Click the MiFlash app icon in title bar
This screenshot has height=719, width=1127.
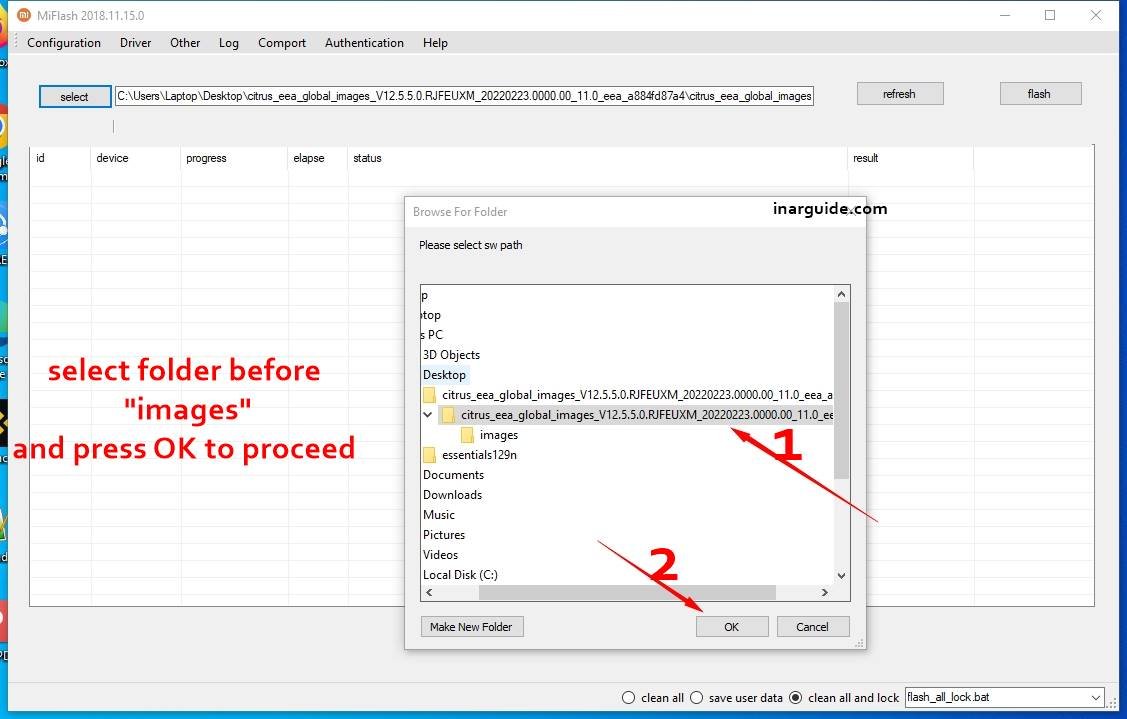[24, 15]
